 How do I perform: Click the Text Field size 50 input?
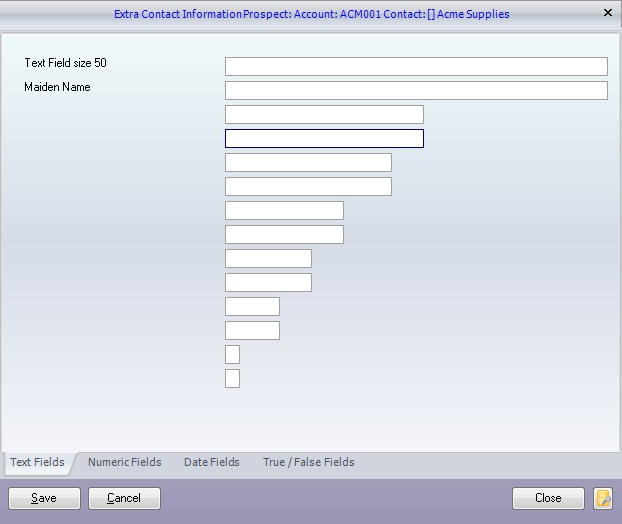coord(416,67)
